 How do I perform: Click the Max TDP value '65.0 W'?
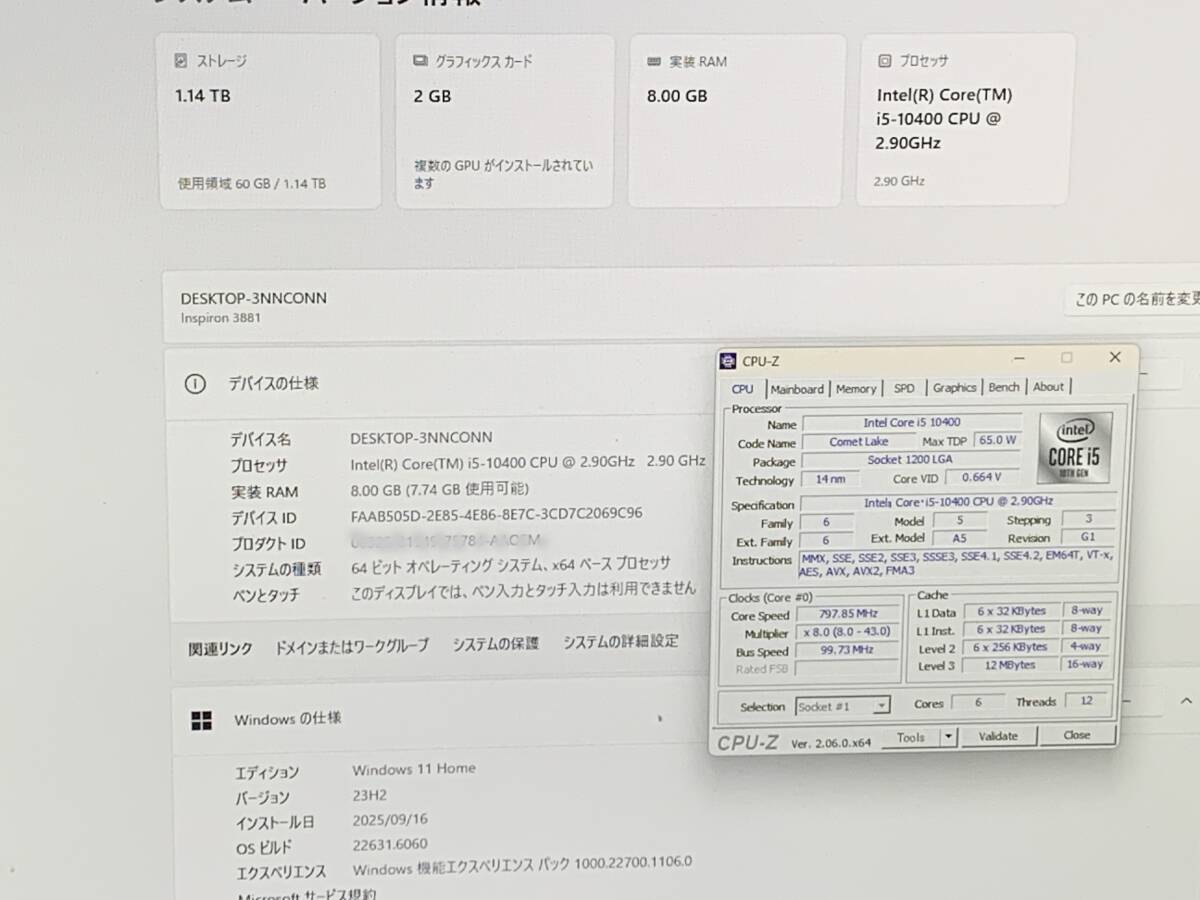pos(997,440)
